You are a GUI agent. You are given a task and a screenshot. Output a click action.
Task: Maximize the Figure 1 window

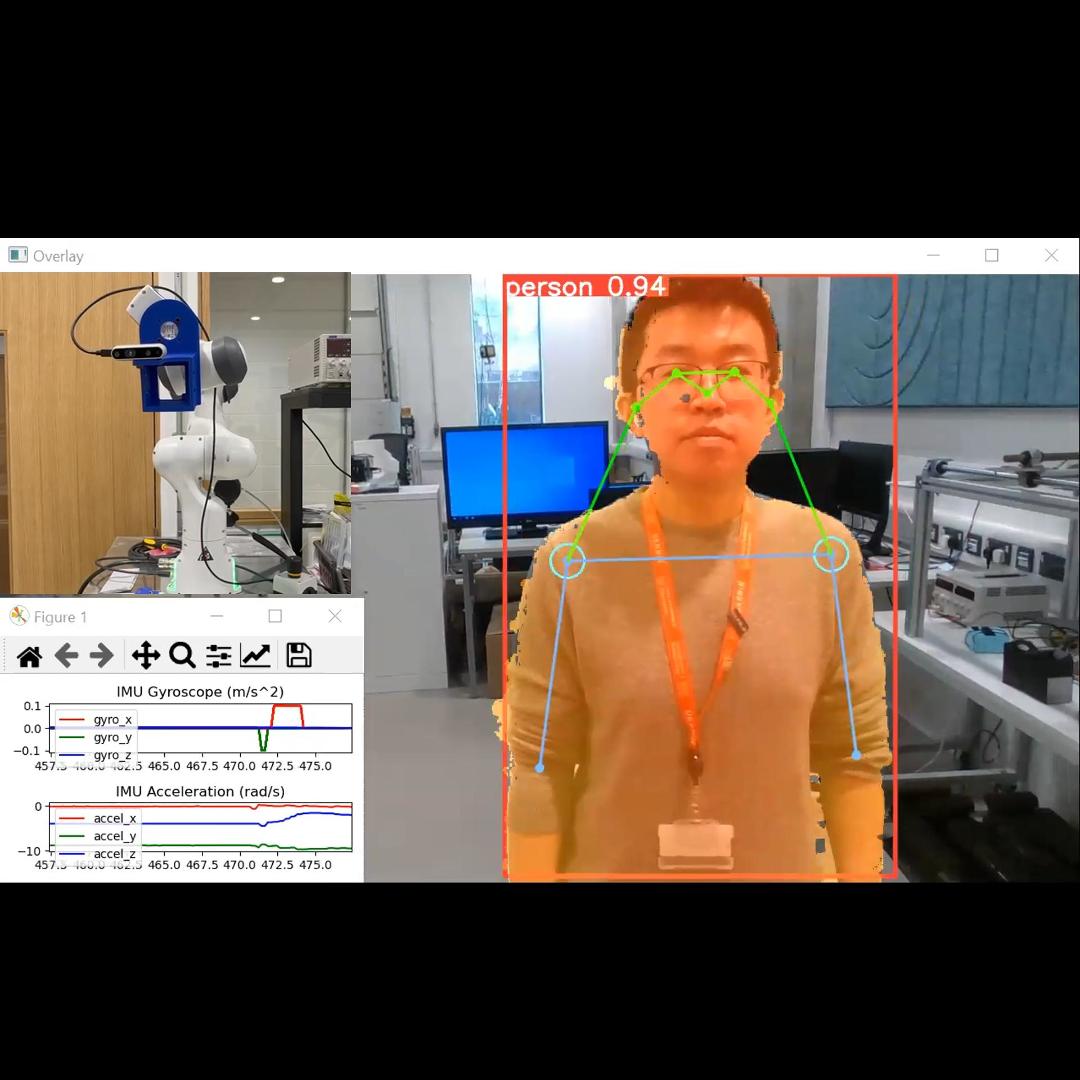click(x=275, y=617)
